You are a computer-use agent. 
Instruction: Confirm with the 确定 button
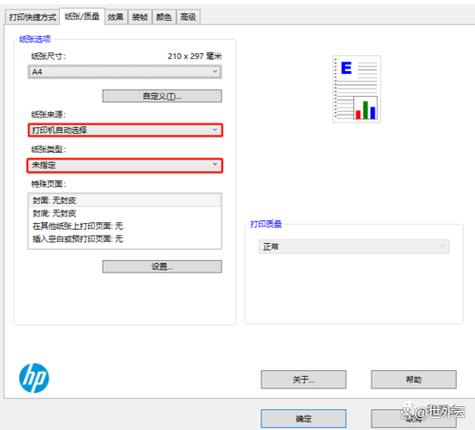coord(303,419)
